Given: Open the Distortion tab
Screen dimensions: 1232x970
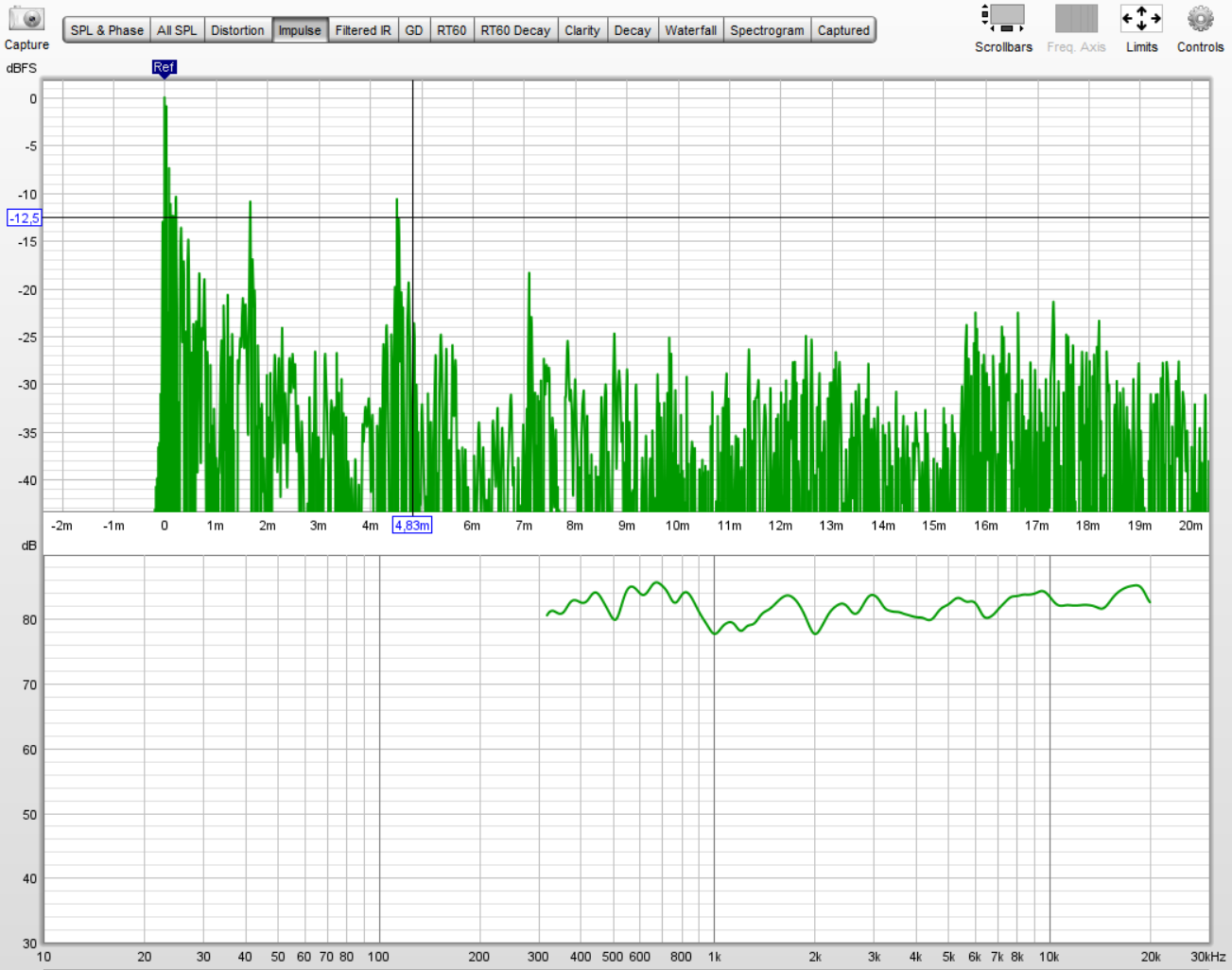Looking at the screenshot, I should point(237,30).
